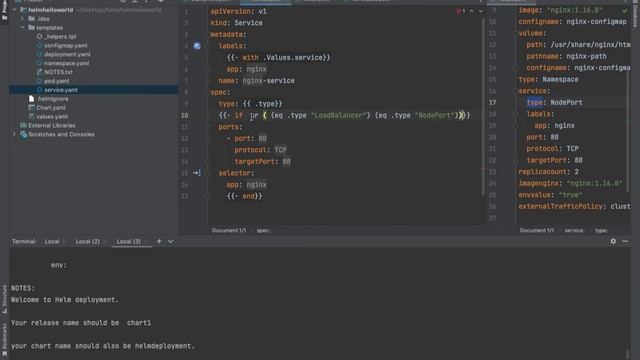Click 'replicacount: 2' in values.yaml
Viewport: 640px width, 360px height.
pyautogui.click(x=548, y=172)
